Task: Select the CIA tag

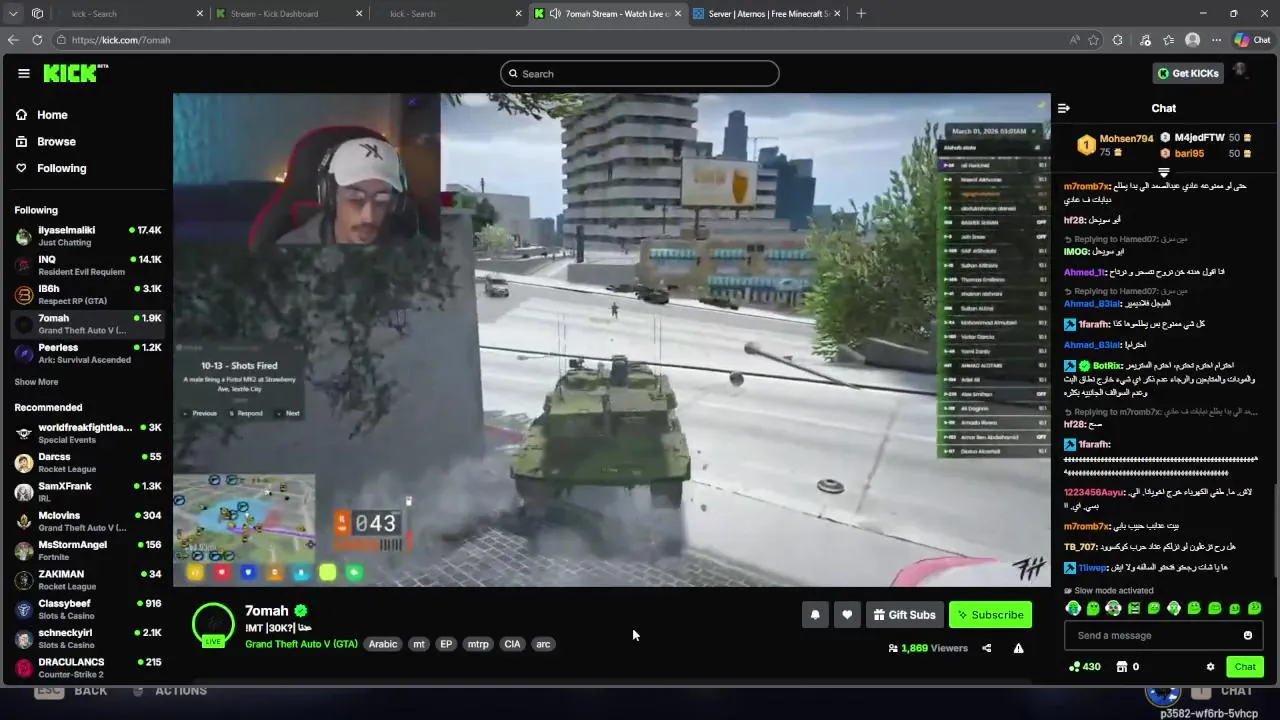Action: [x=512, y=644]
